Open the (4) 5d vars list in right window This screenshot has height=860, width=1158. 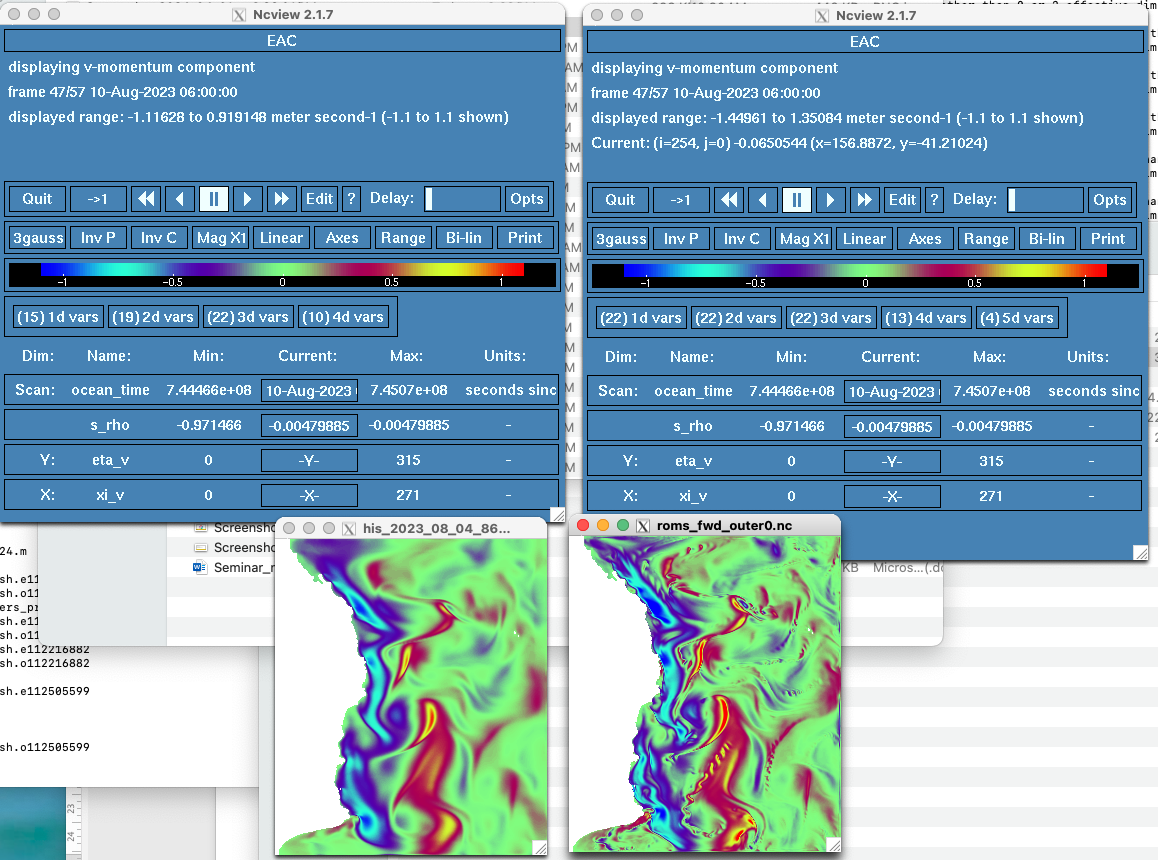pyautogui.click(x=1015, y=318)
